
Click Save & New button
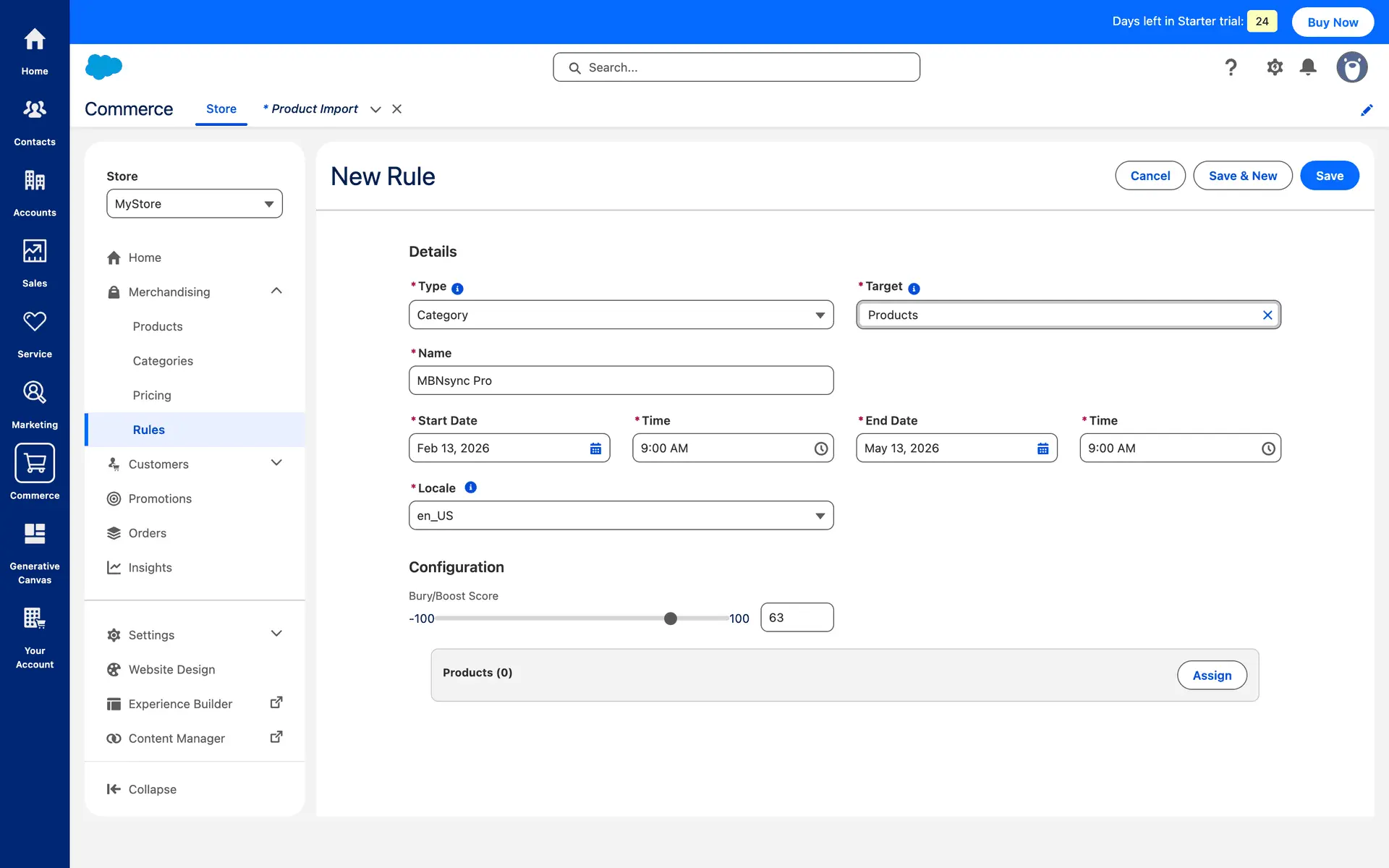click(x=1242, y=176)
